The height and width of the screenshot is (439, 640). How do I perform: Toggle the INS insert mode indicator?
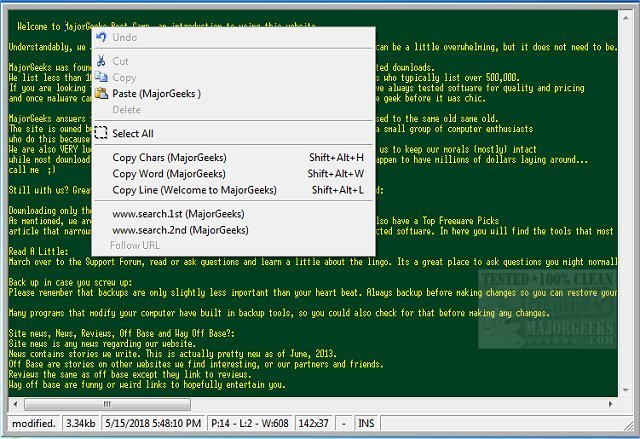[x=366, y=423]
